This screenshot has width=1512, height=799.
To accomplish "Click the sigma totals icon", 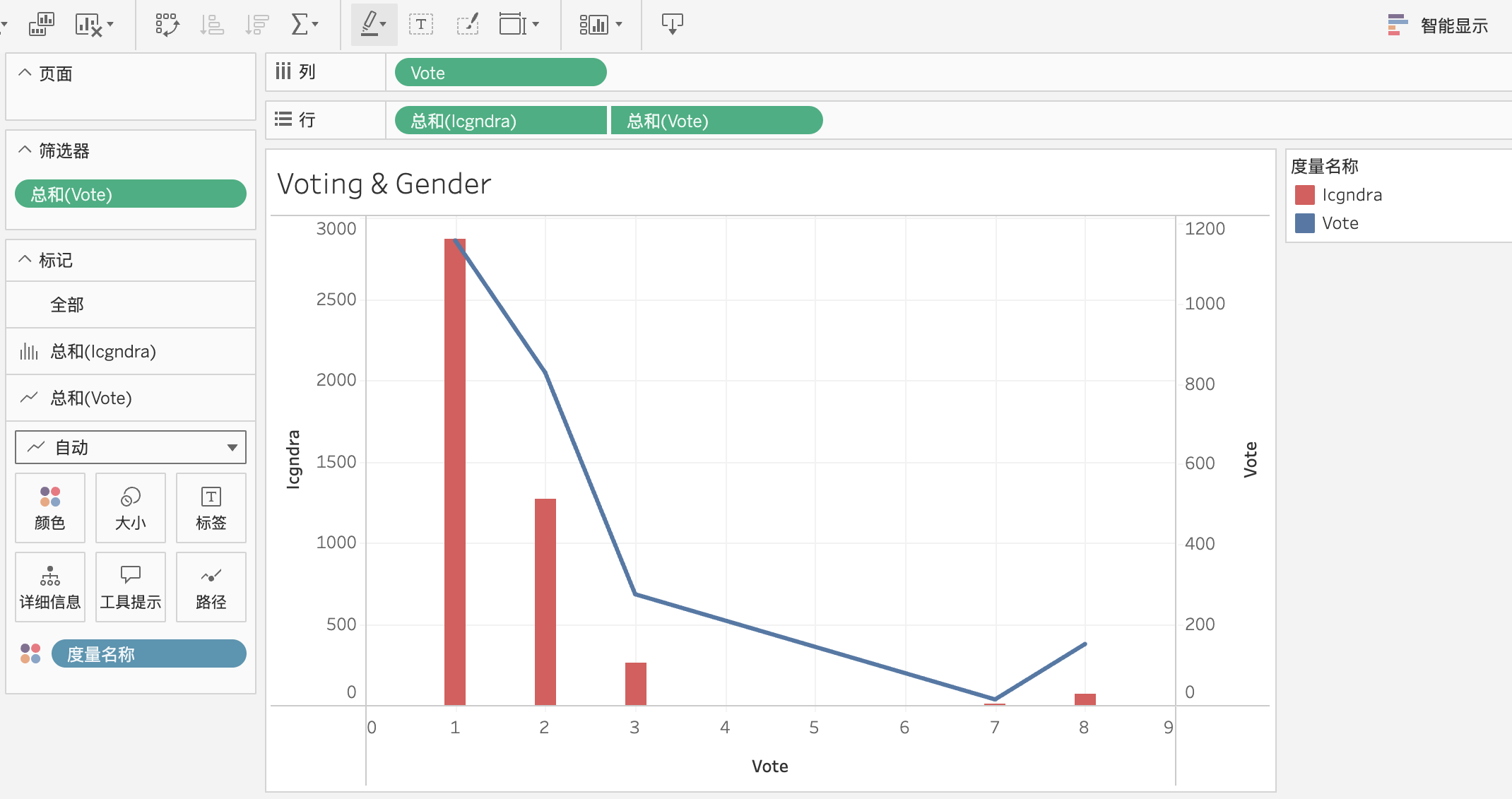I will [300, 25].
